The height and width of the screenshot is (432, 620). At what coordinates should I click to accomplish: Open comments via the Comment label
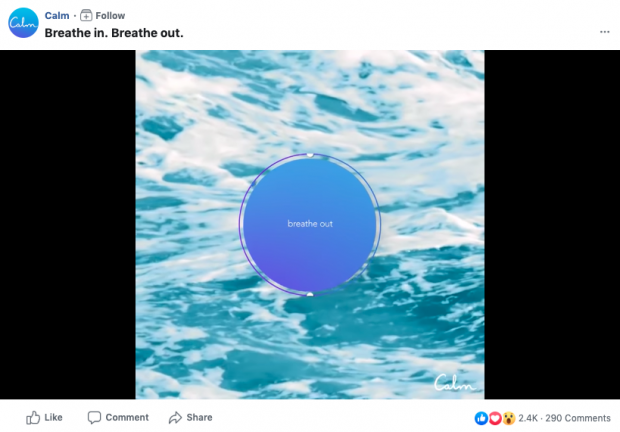[127, 417]
